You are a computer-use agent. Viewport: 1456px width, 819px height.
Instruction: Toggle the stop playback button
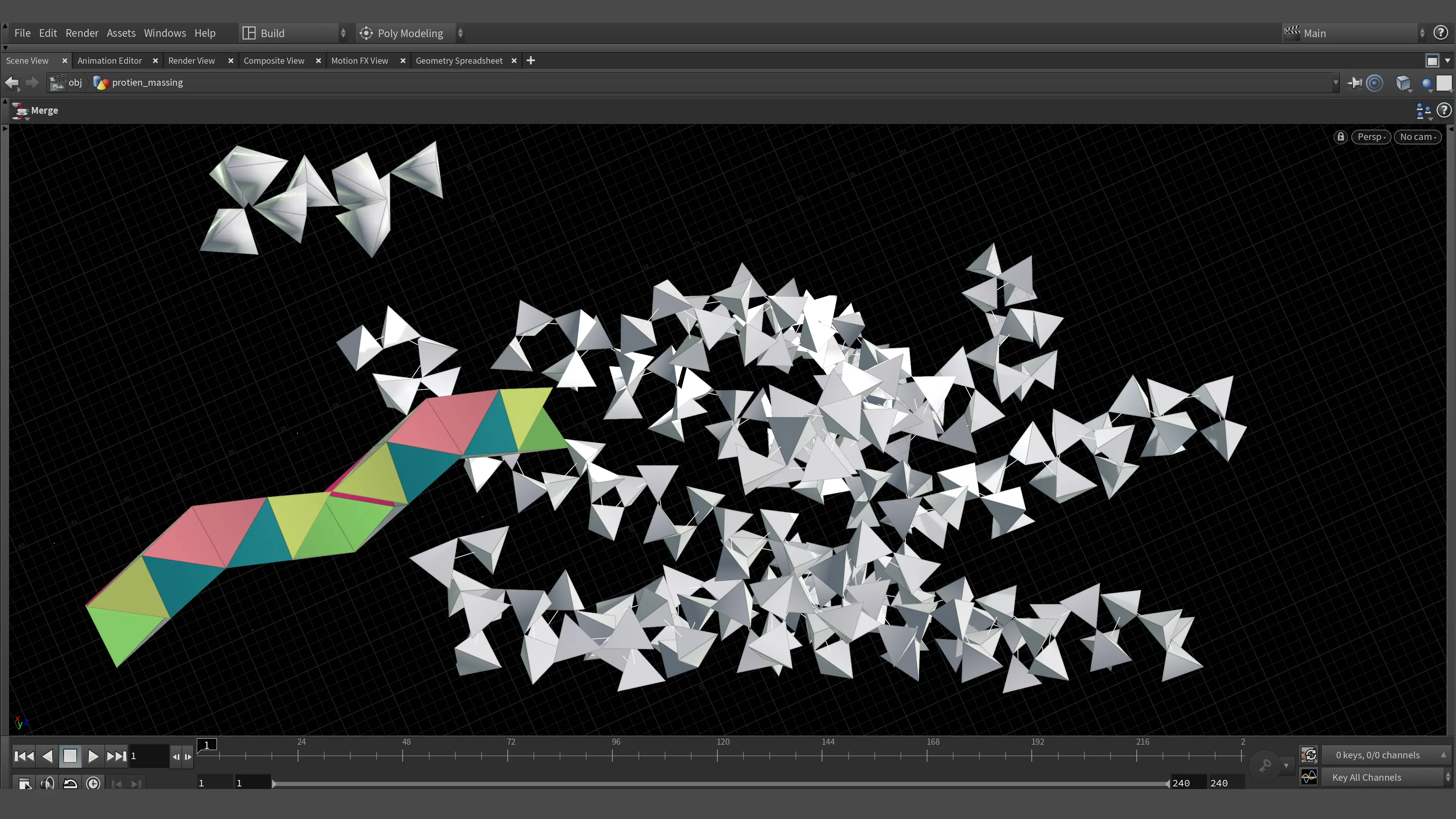pyautogui.click(x=70, y=756)
